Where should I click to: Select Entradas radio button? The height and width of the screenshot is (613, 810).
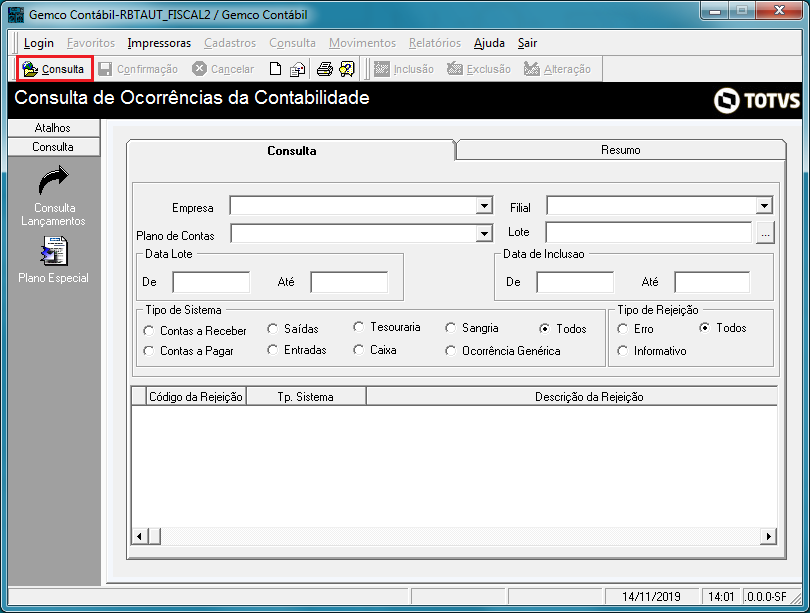(x=272, y=350)
